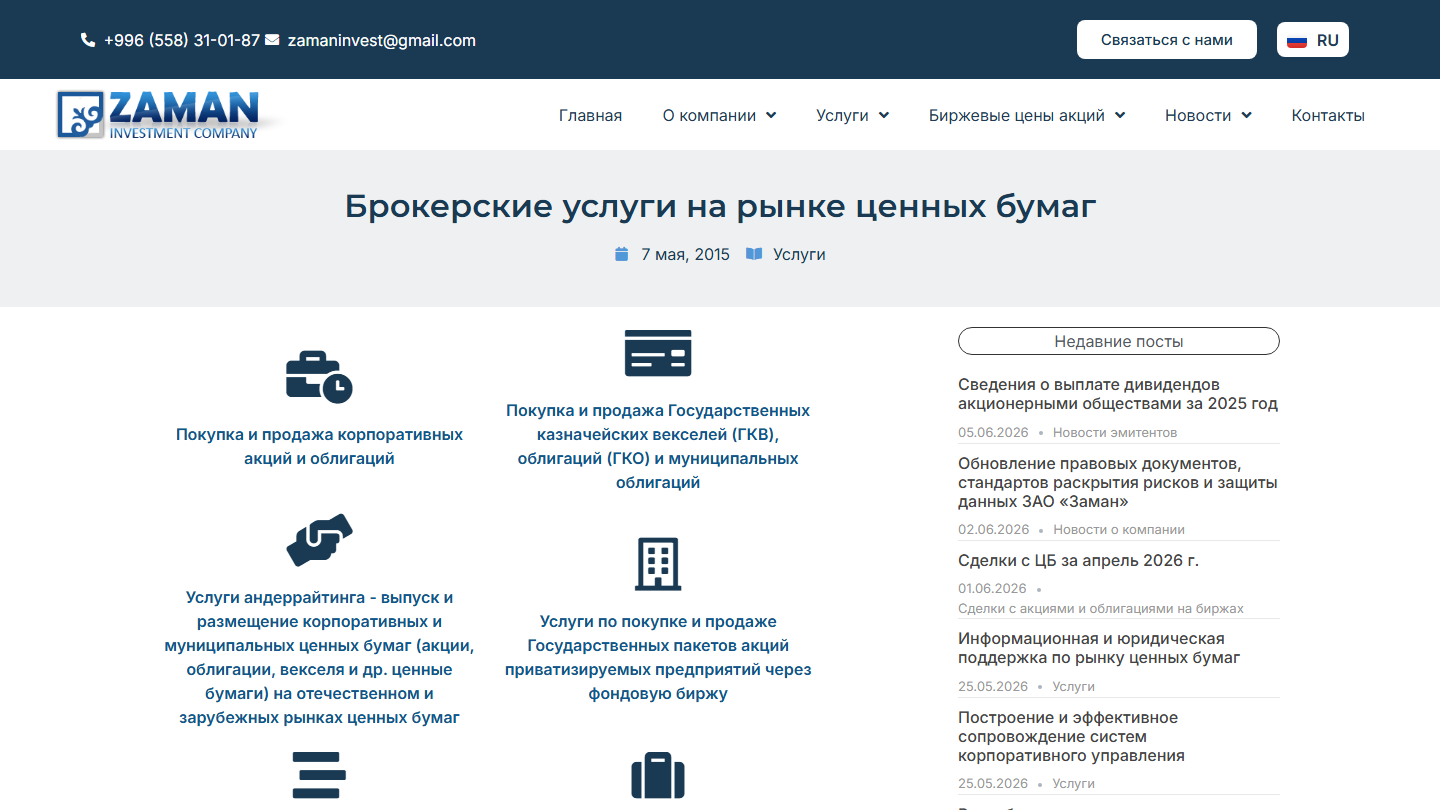Click the stacked bars icon at bottom
1440x810 pixels.
(x=319, y=775)
